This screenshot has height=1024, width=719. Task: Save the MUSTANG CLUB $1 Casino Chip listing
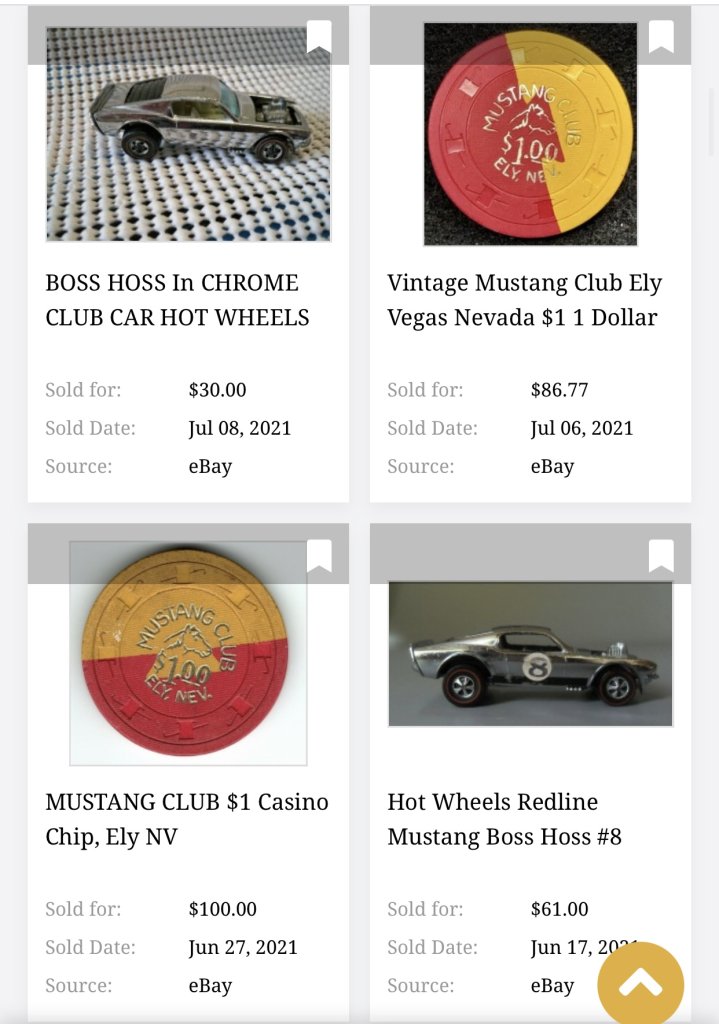click(x=319, y=556)
